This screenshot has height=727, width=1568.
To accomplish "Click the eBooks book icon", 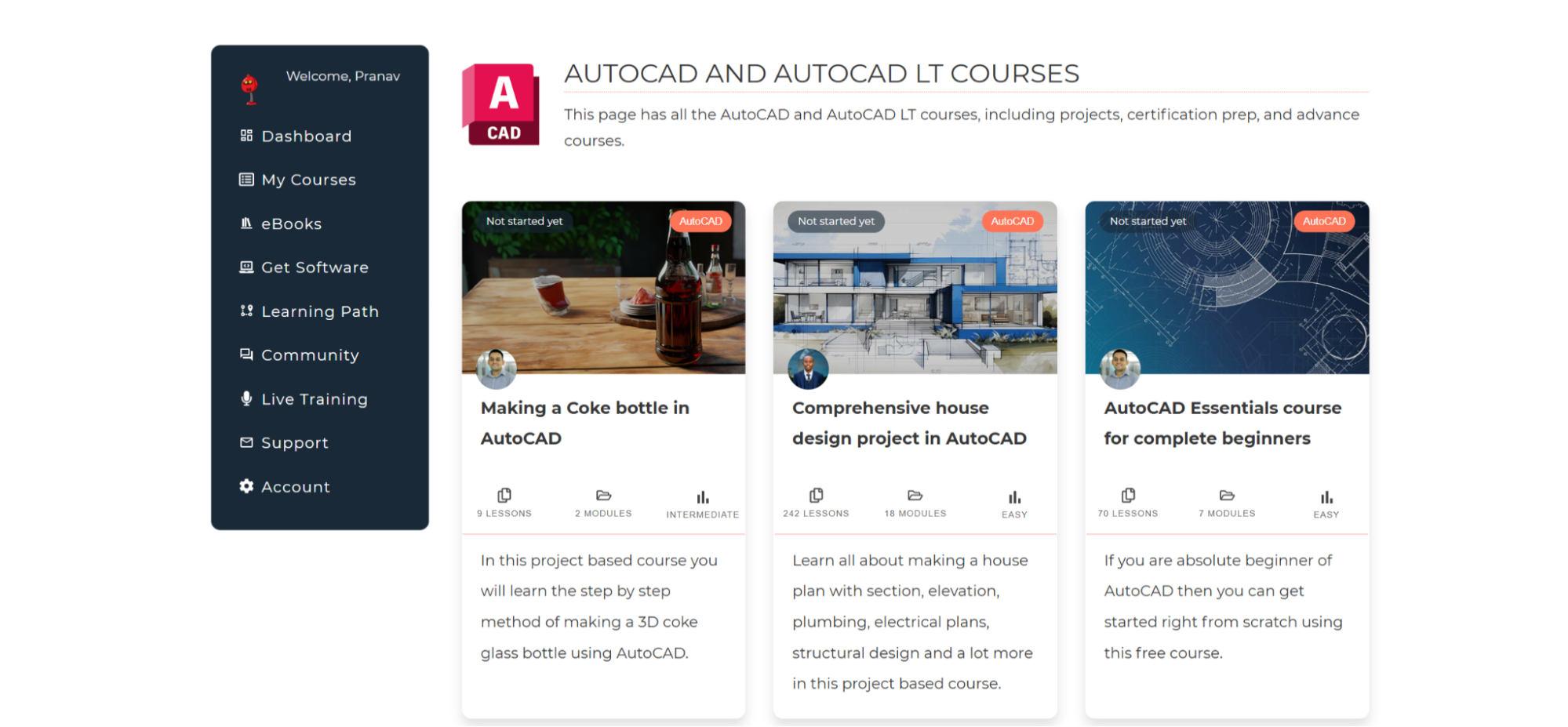I will pos(246,224).
